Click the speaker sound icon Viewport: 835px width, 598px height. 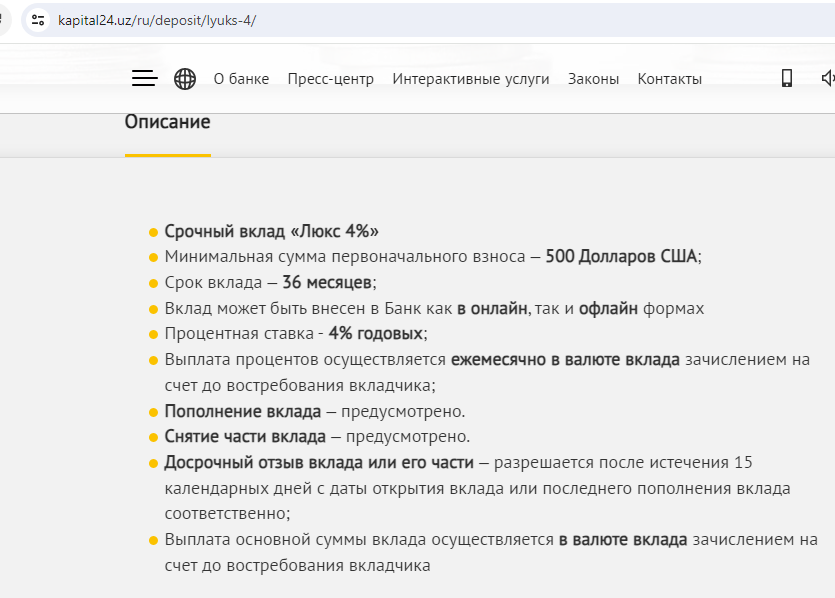[827, 79]
